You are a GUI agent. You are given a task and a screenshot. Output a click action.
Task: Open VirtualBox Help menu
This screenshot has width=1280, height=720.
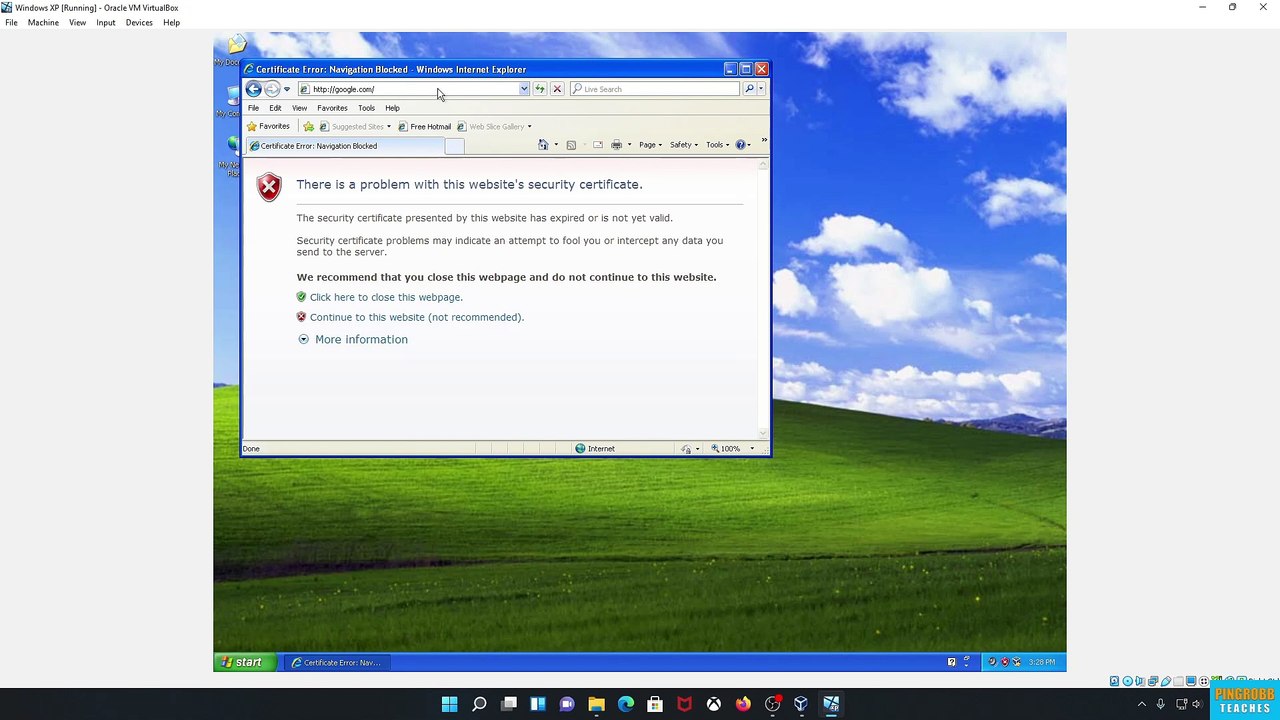point(172,22)
